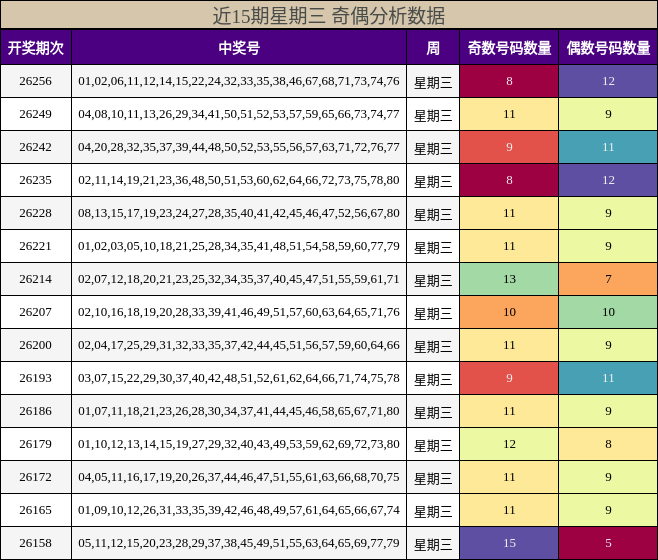This screenshot has width=658, height=560.
Task: Click even count 5 in row 26158
Action: coord(608,543)
